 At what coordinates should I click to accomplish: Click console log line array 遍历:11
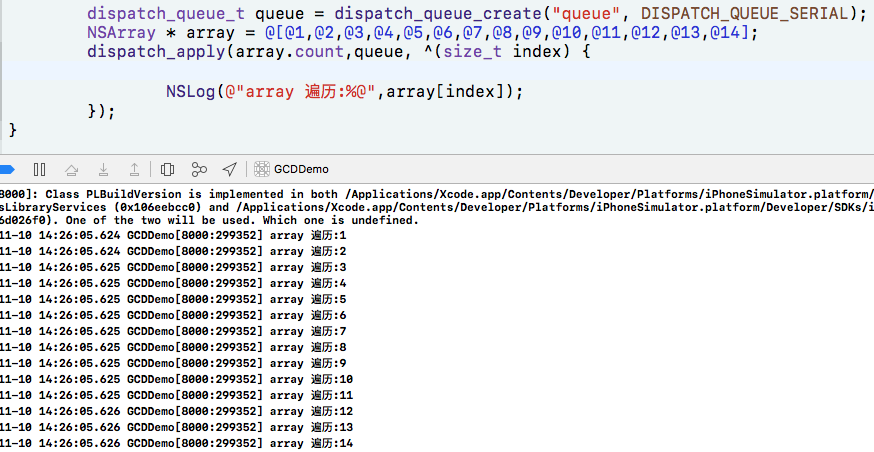click(177, 396)
